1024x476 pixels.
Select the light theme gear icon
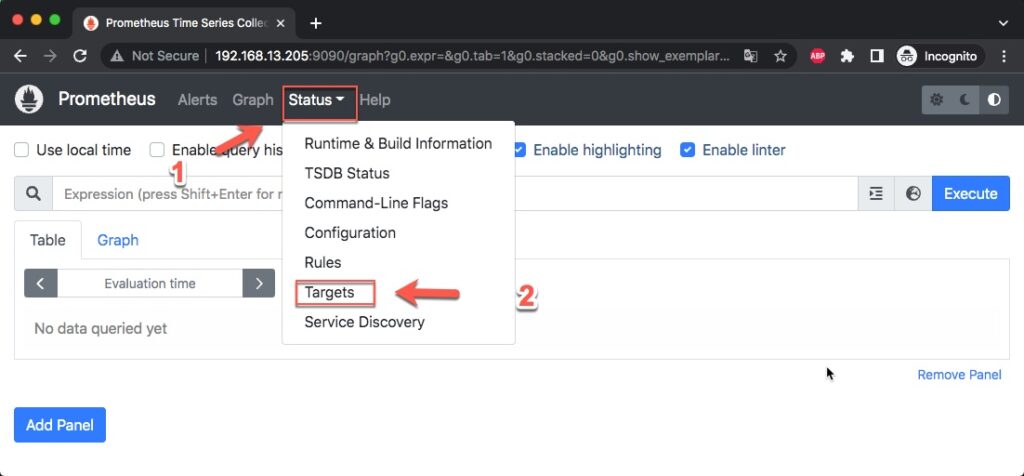pos(936,100)
